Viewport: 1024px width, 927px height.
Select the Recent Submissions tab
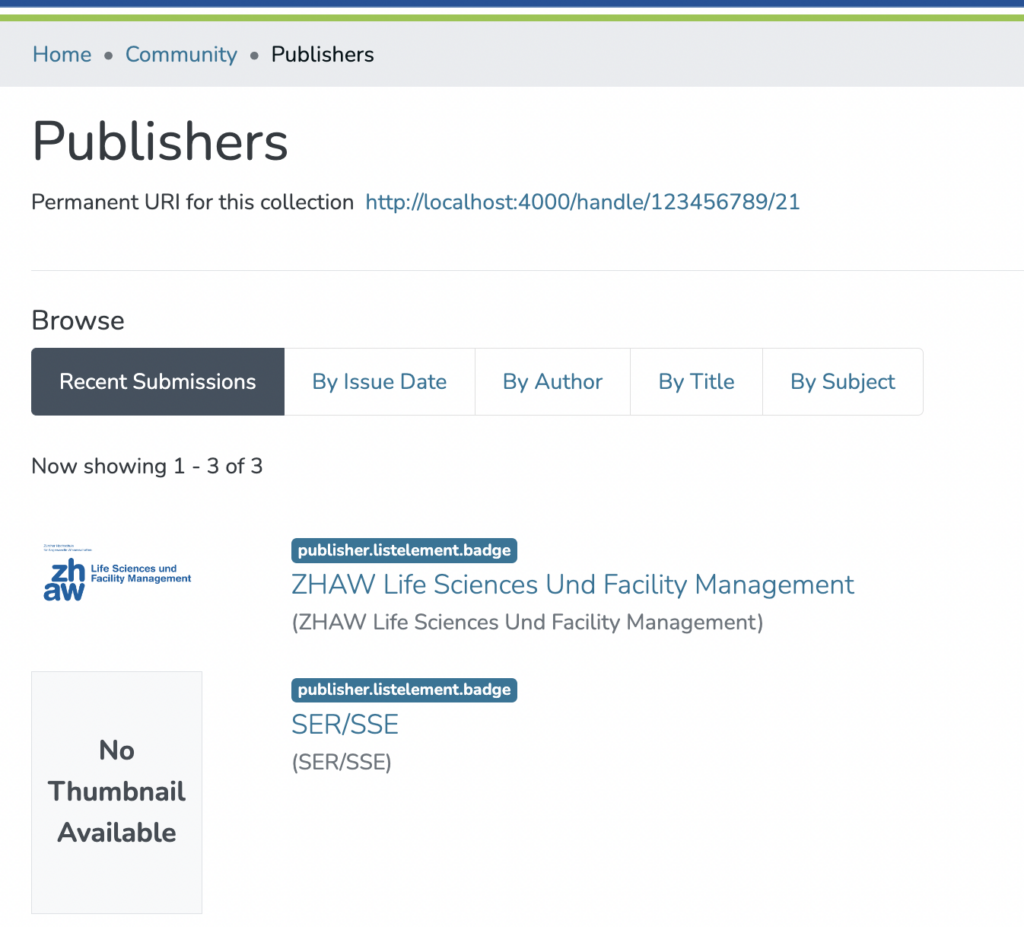pyautogui.click(x=157, y=382)
